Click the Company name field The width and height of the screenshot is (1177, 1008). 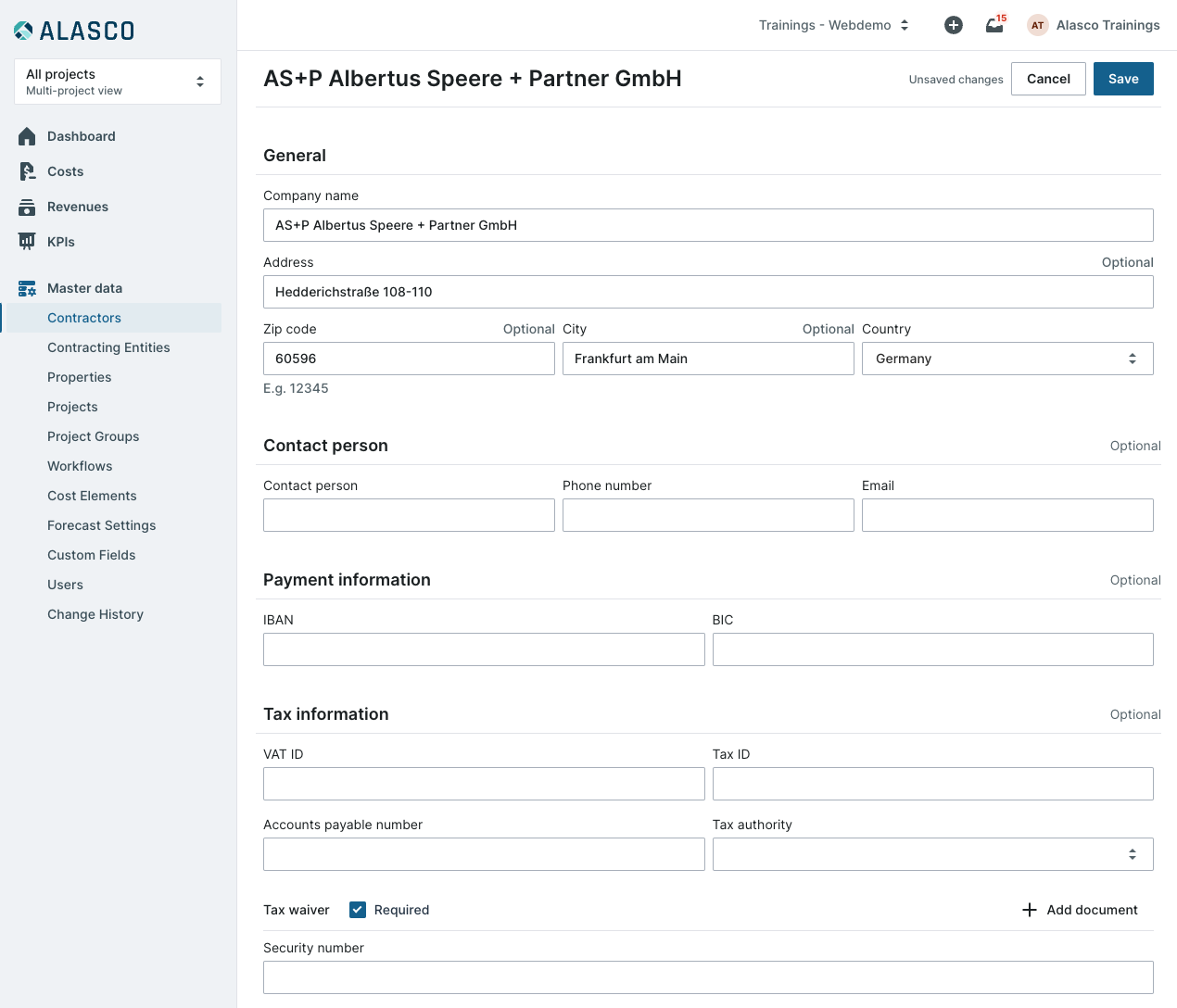[x=708, y=225]
